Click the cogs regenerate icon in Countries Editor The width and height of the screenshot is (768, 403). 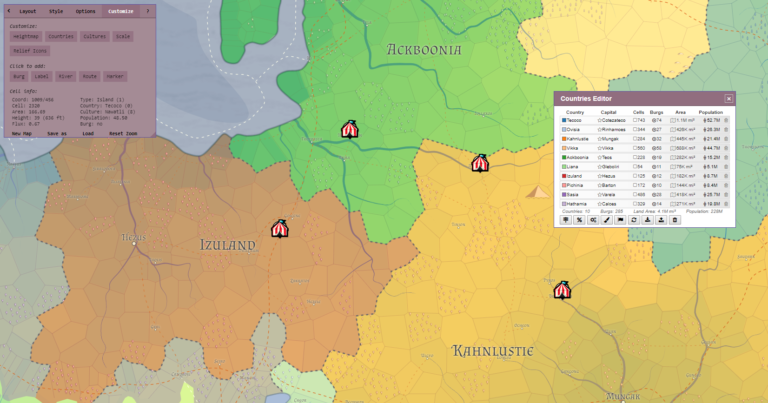point(594,220)
